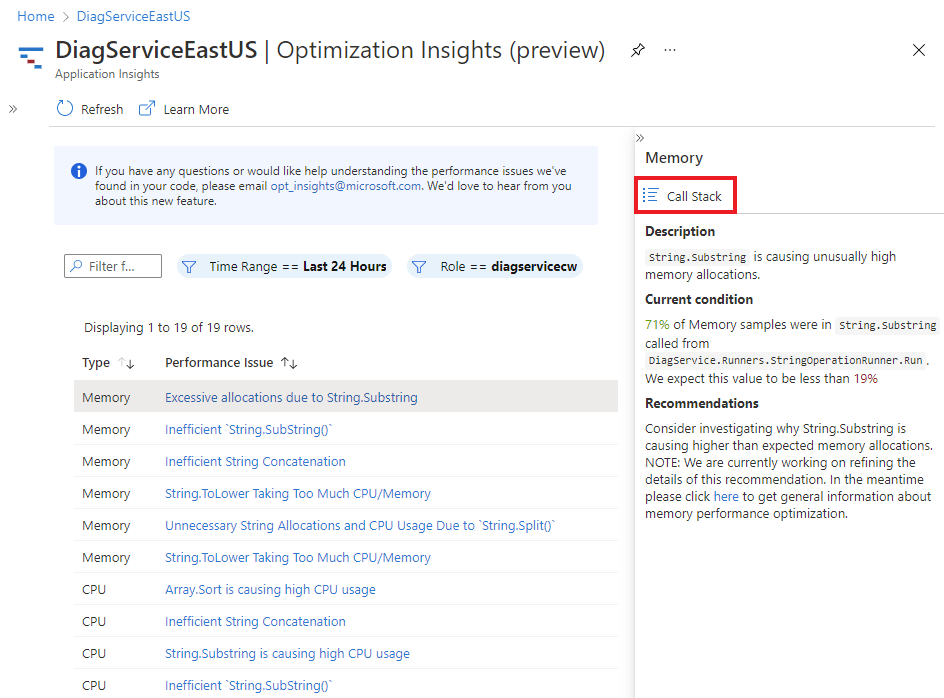
Task: Click the Learn More external link icon
Action: pos(147,108)
